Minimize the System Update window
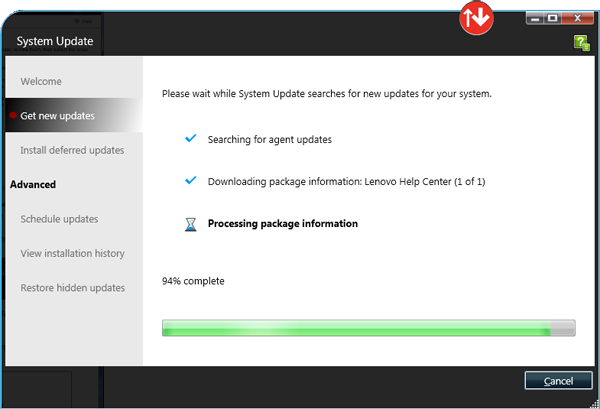The width and height of the screenshot is (600, 409). click(535, 18)
